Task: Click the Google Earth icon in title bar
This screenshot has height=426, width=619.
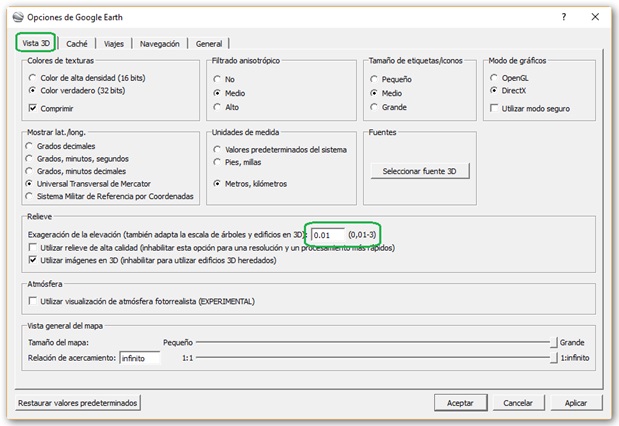Action: [x=18, y=17]
